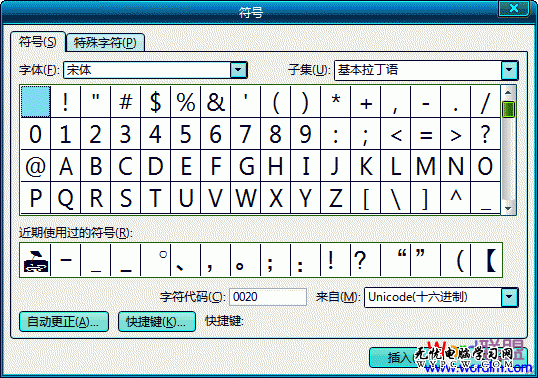Viewport: 538px width, 378px height.
Task: Select the # symbol cell
Action: tap(126, 102)
